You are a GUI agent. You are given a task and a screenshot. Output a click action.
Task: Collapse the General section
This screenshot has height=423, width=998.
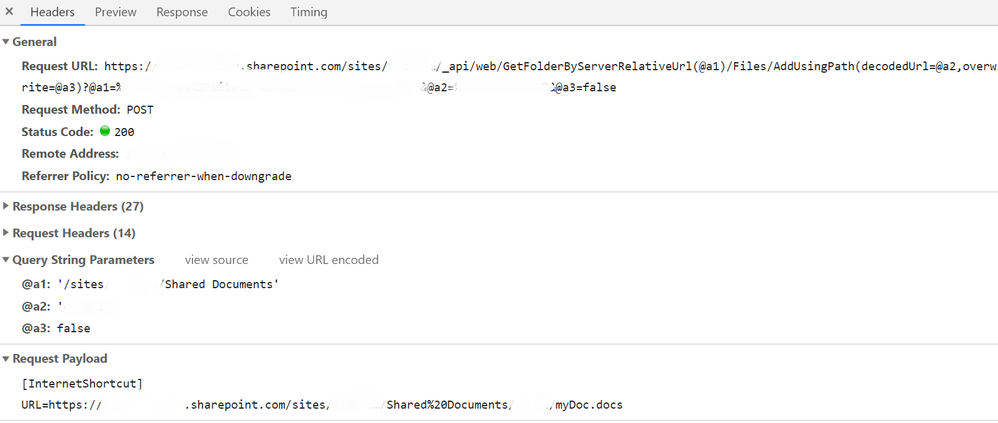click(x=29, y=42)
